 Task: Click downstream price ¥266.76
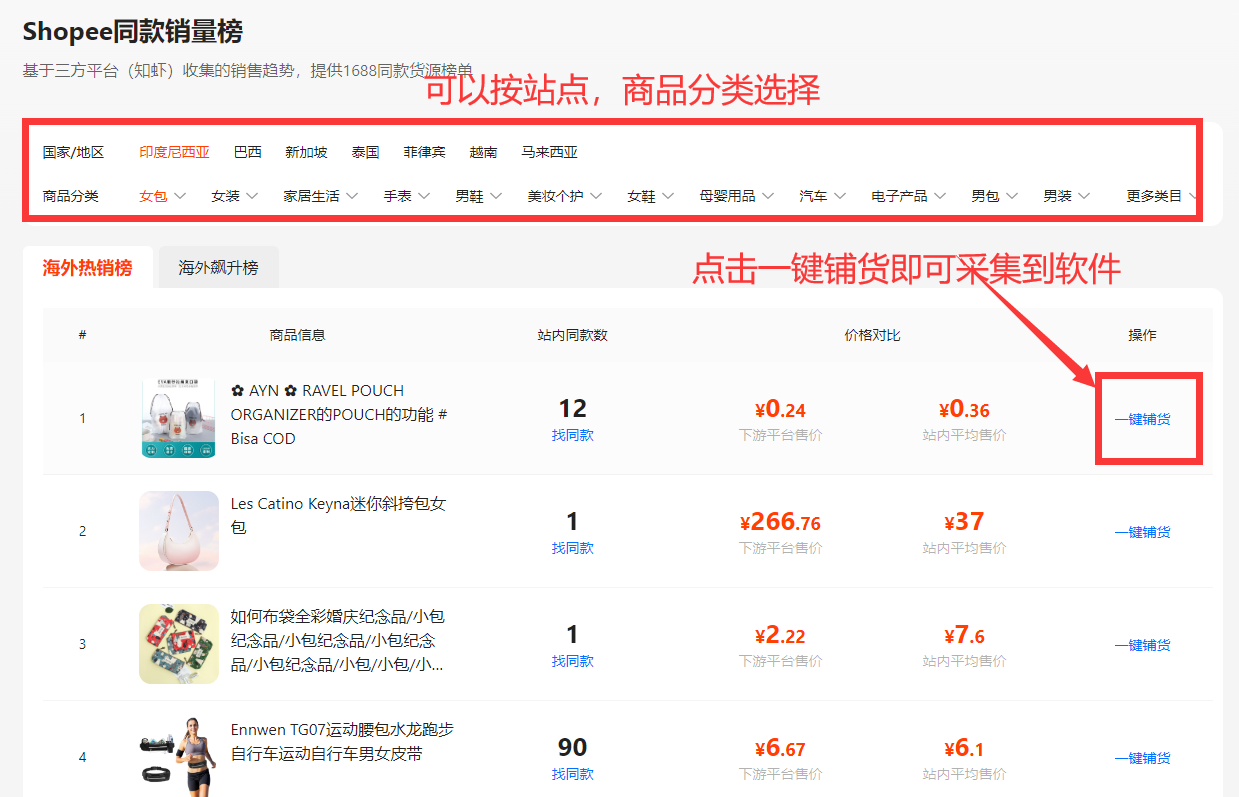(x=780, y=522)
